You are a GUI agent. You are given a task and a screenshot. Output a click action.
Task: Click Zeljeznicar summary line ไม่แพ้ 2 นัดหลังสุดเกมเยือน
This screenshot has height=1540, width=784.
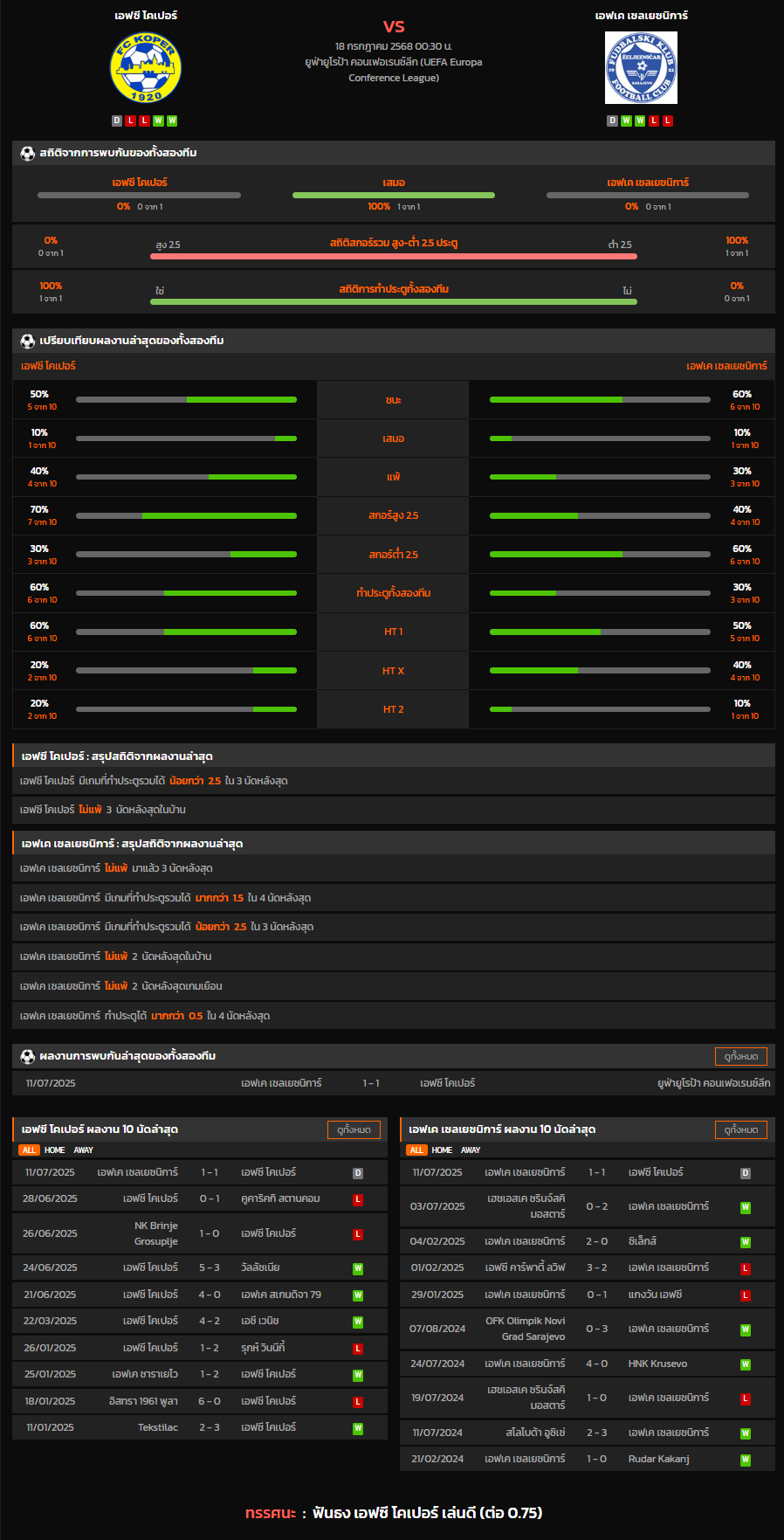click(394, 986)
